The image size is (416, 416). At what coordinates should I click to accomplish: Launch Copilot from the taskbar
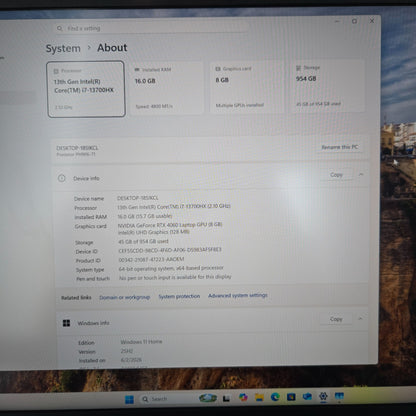(x=243, y=397)
